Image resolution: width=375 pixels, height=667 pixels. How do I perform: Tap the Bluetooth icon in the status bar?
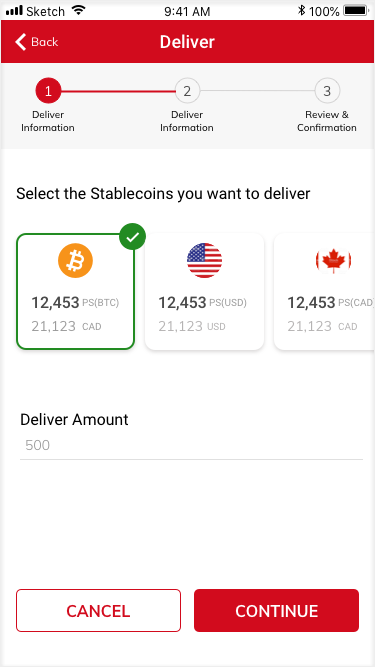(x=301, y=11)
